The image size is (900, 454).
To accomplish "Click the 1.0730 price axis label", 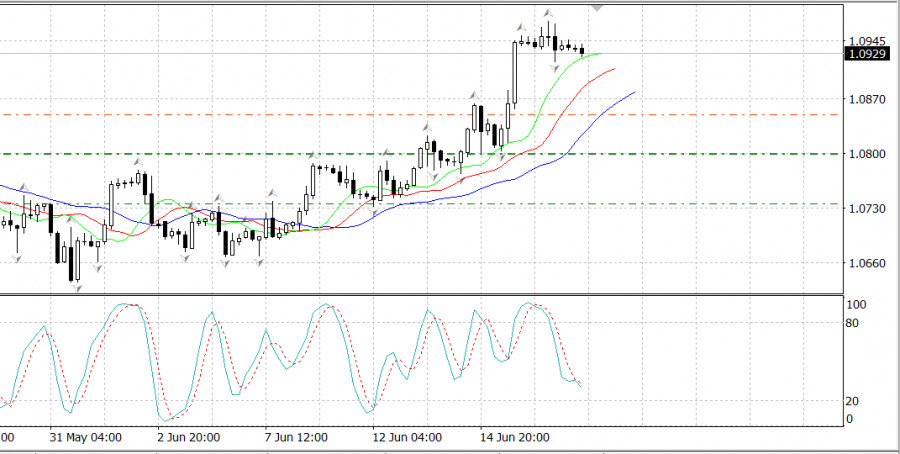I will pos(864,209).
